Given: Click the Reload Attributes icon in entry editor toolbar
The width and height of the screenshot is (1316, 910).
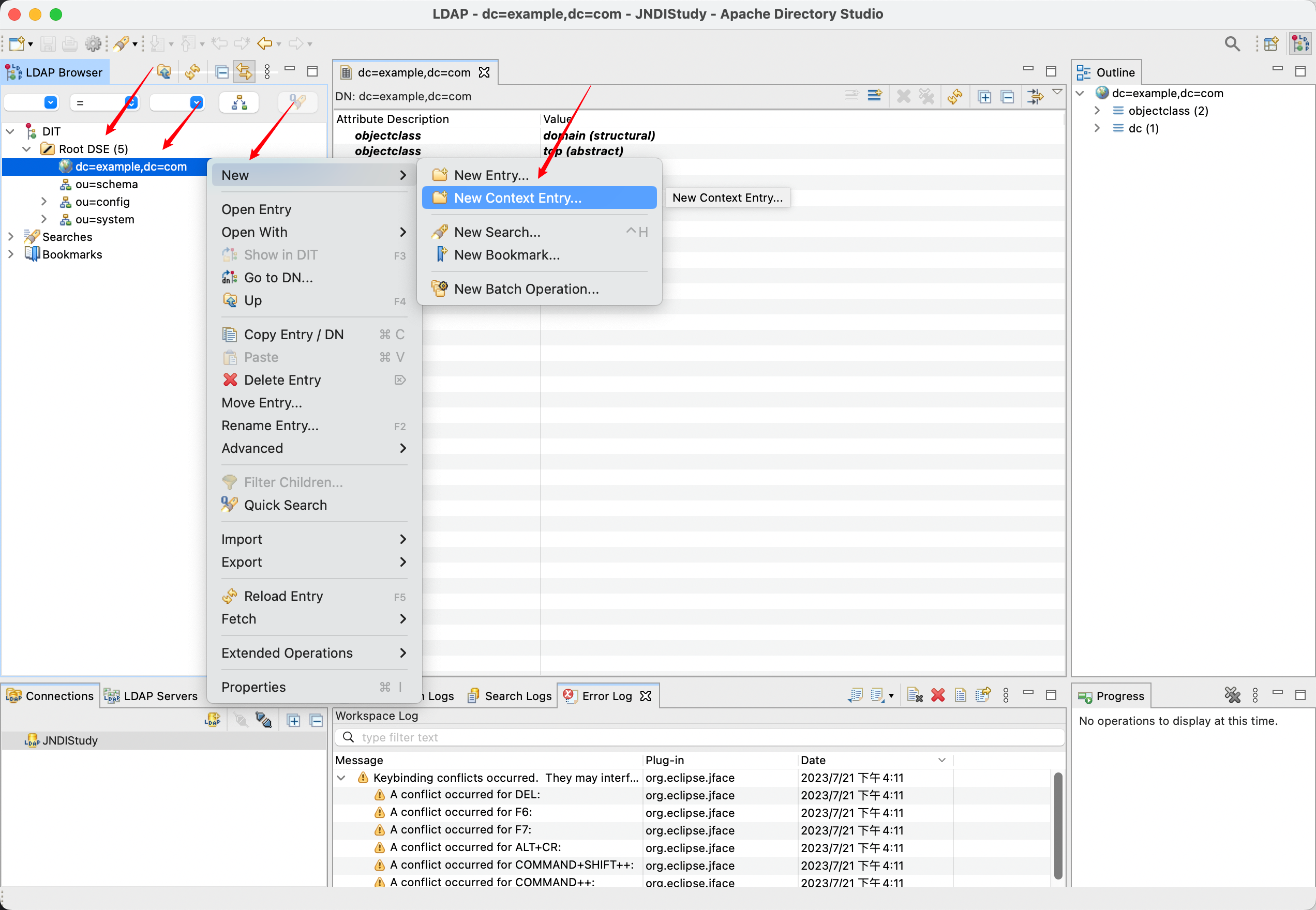Looking at the screenshot, I should point(955,96).
